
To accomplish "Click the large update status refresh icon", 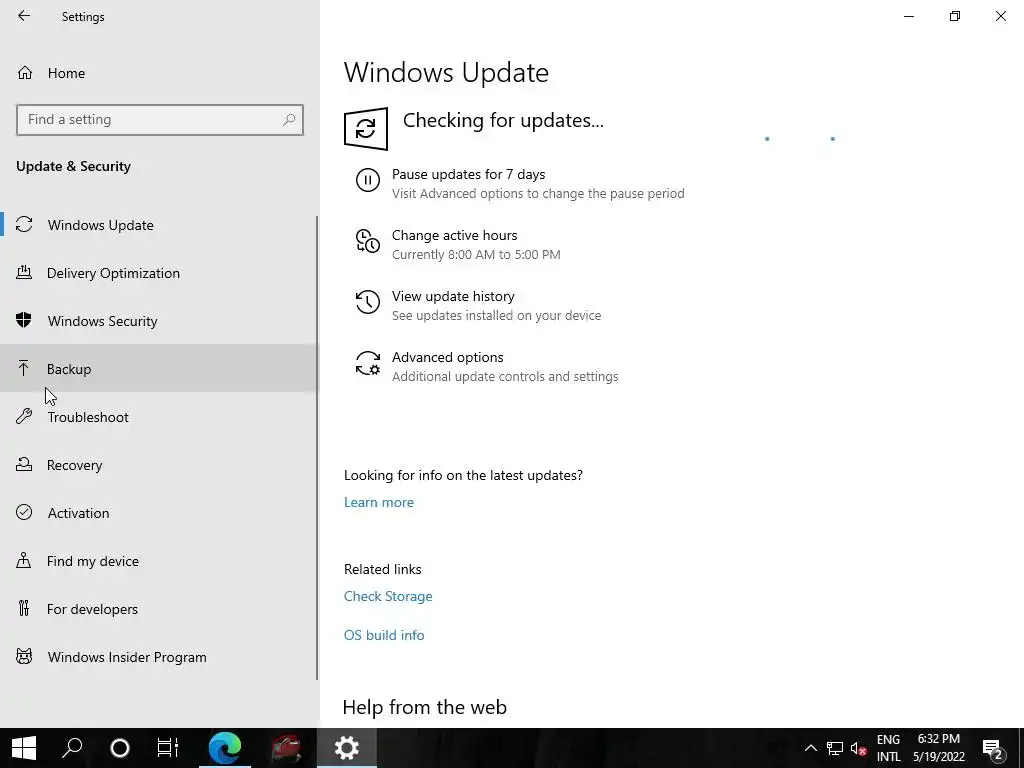I will [x=366, y=129].
